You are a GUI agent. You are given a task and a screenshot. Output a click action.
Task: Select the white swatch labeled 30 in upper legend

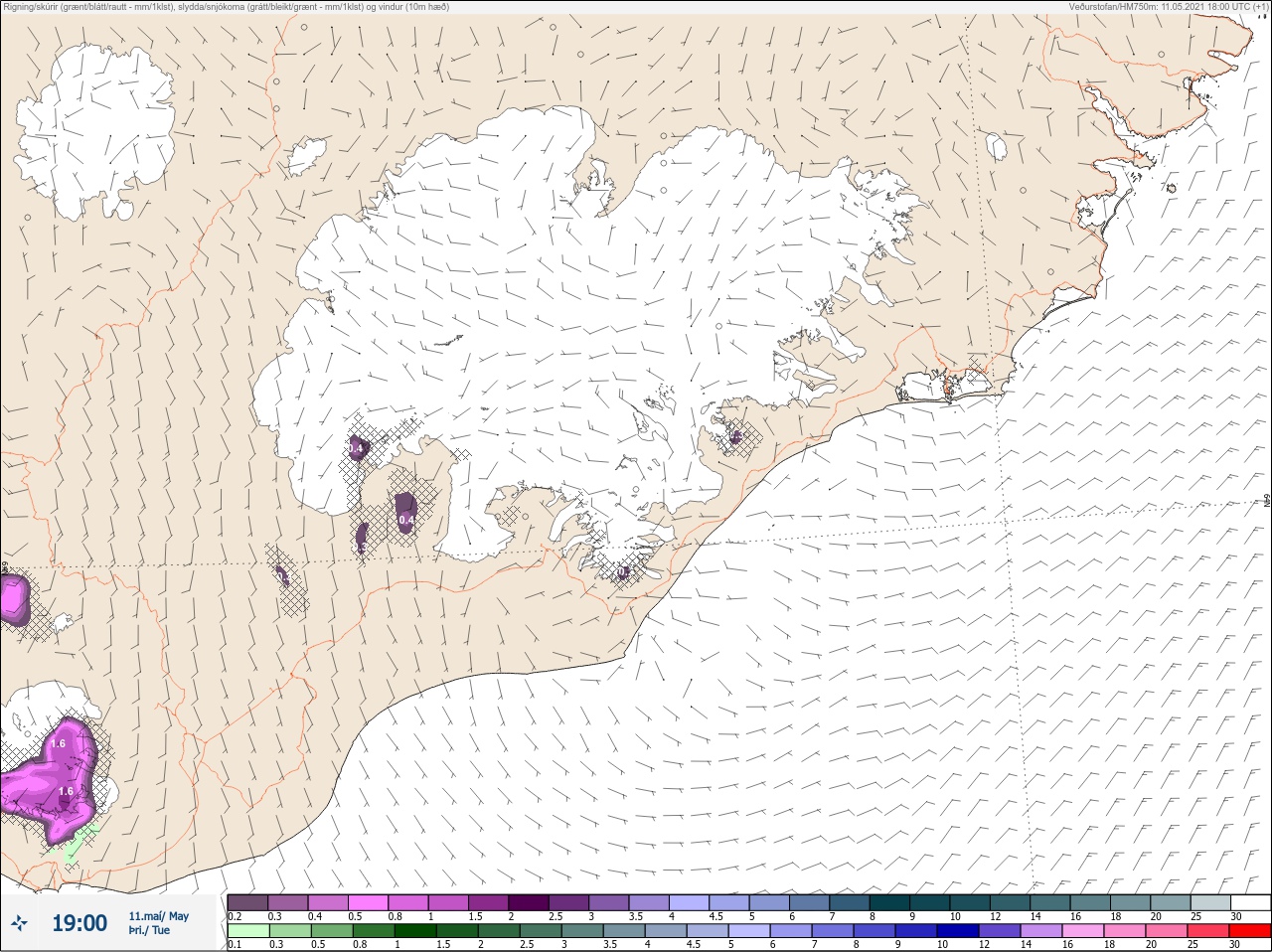click(1250, 902)
